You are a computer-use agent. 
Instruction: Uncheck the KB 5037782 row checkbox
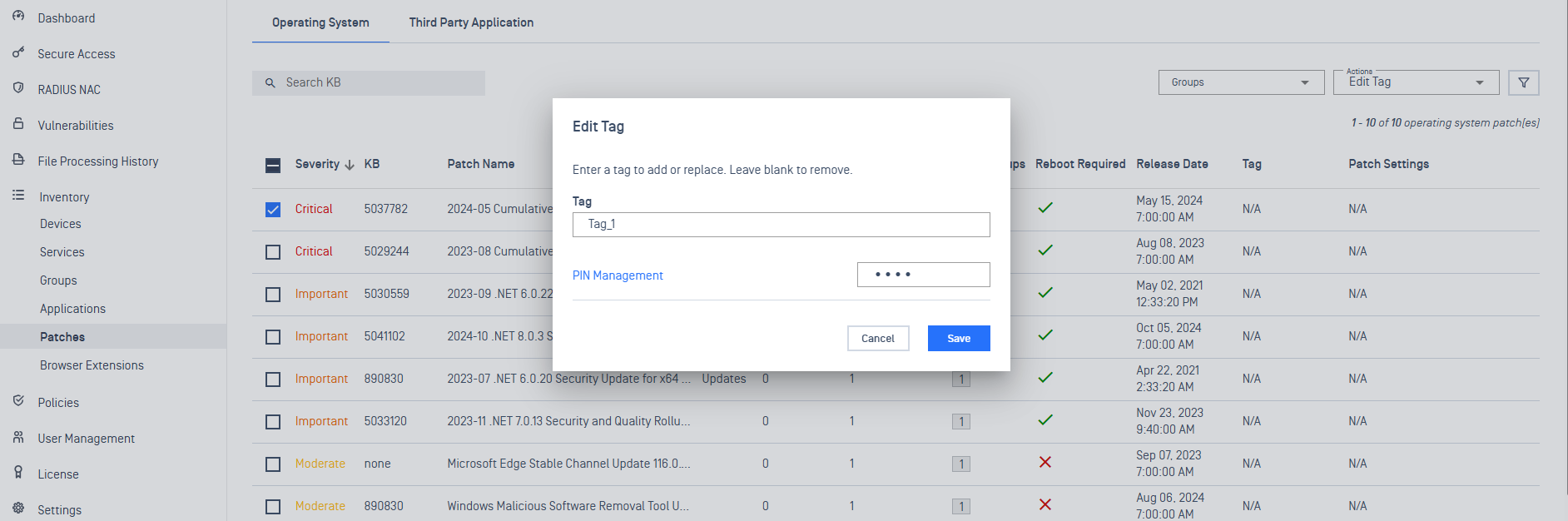[x=273, y=210]
